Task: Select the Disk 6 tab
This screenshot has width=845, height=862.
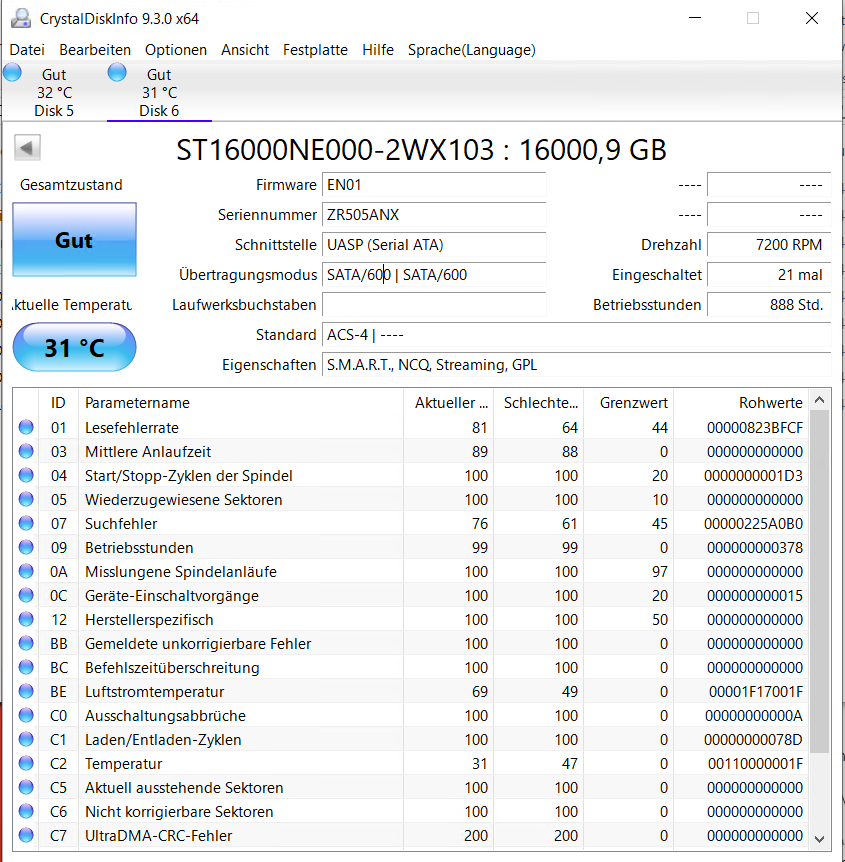Action: pyautogui.click(x=159, y=92)
